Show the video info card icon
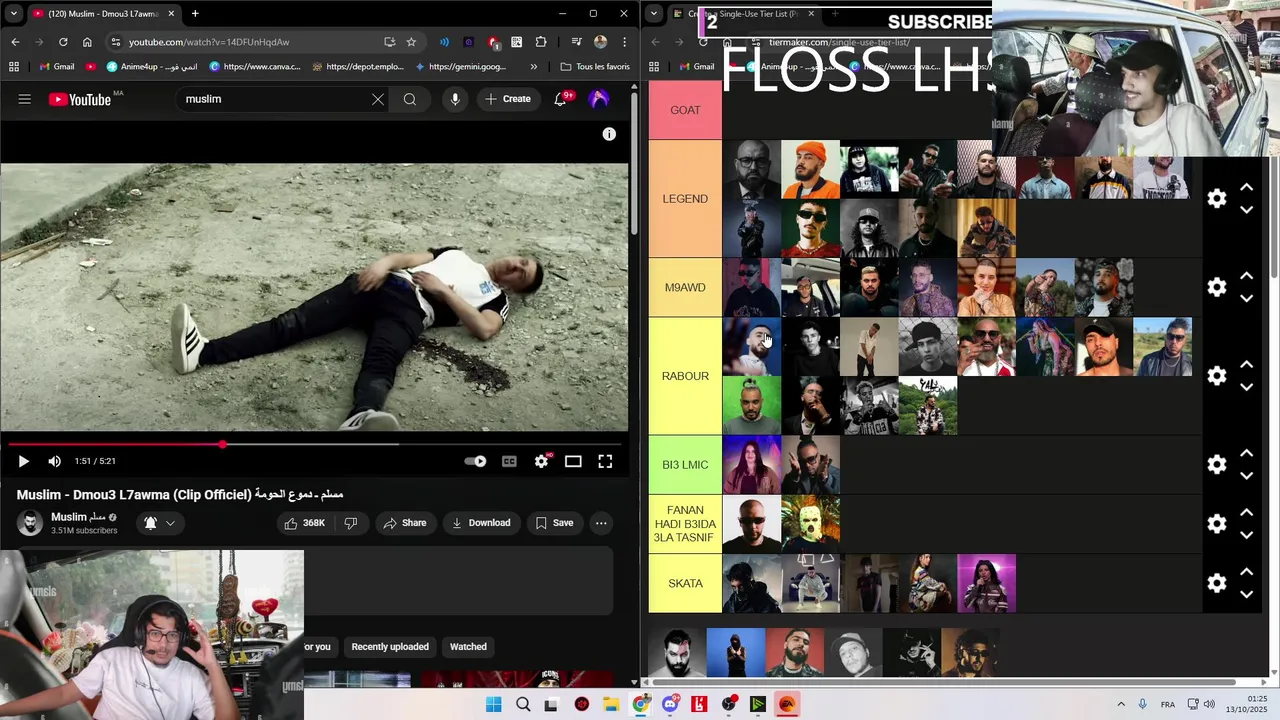This screenshot has height=720, width=1280. [609, 134]
